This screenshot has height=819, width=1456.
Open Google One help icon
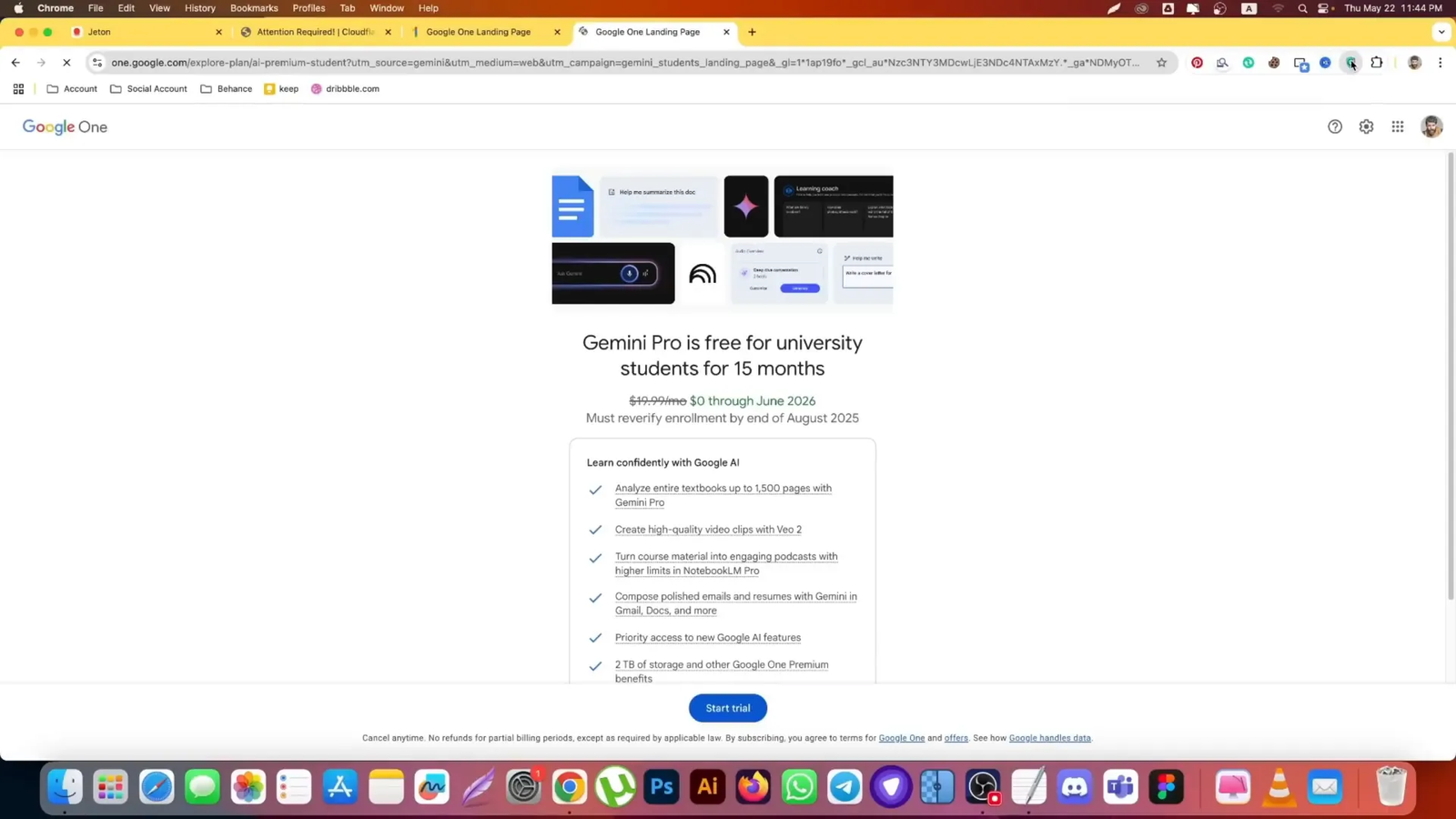[1334, 127]
